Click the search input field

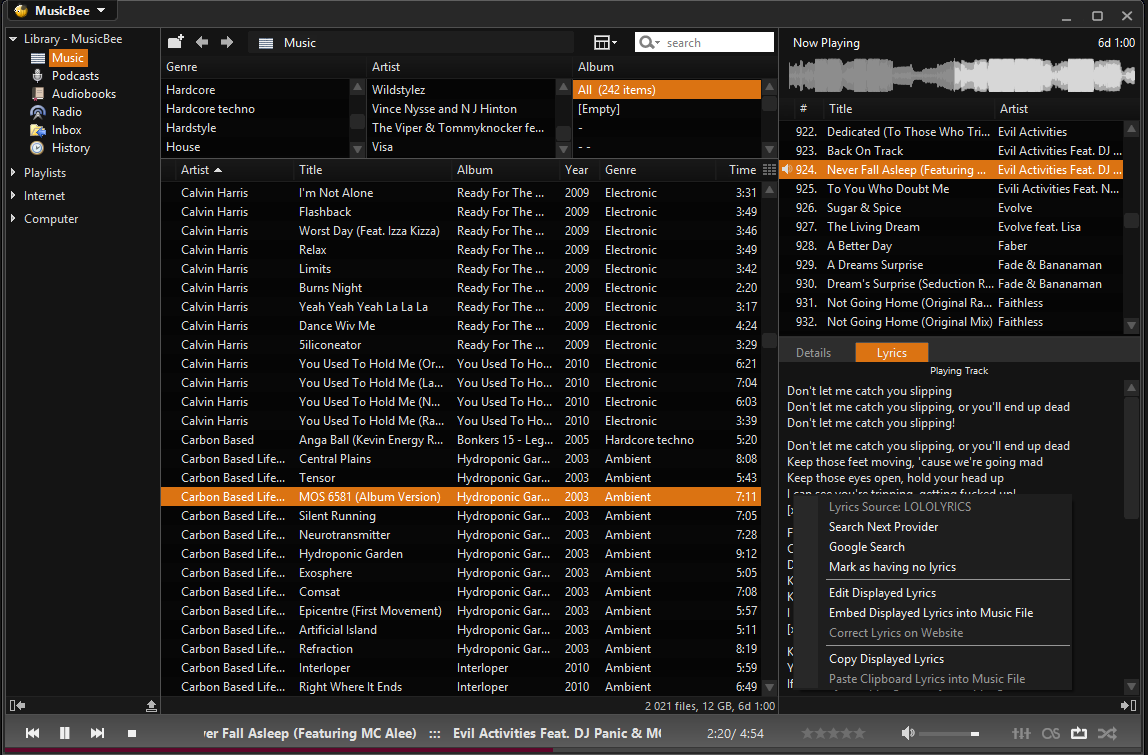(x=715, y=43)
